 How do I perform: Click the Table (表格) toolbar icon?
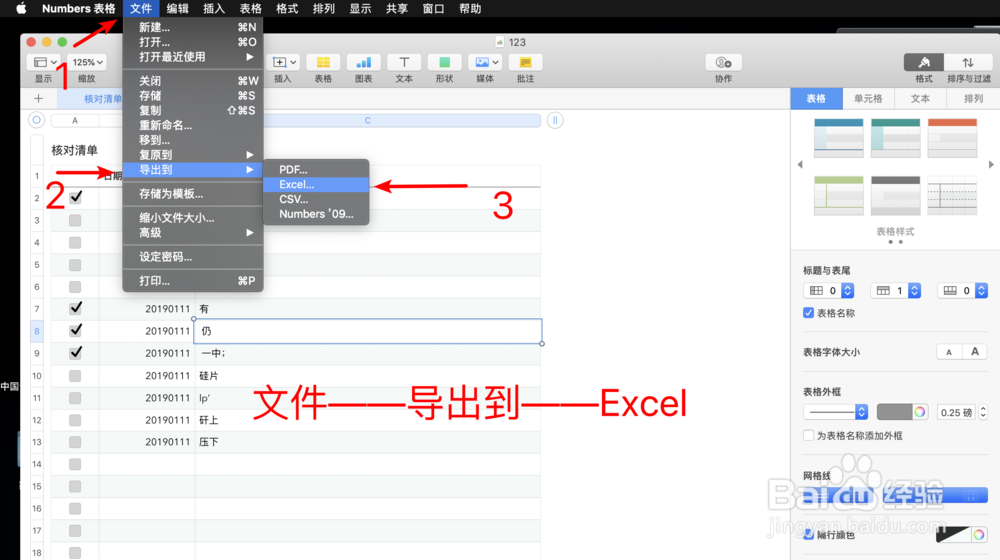click(323, 62)
